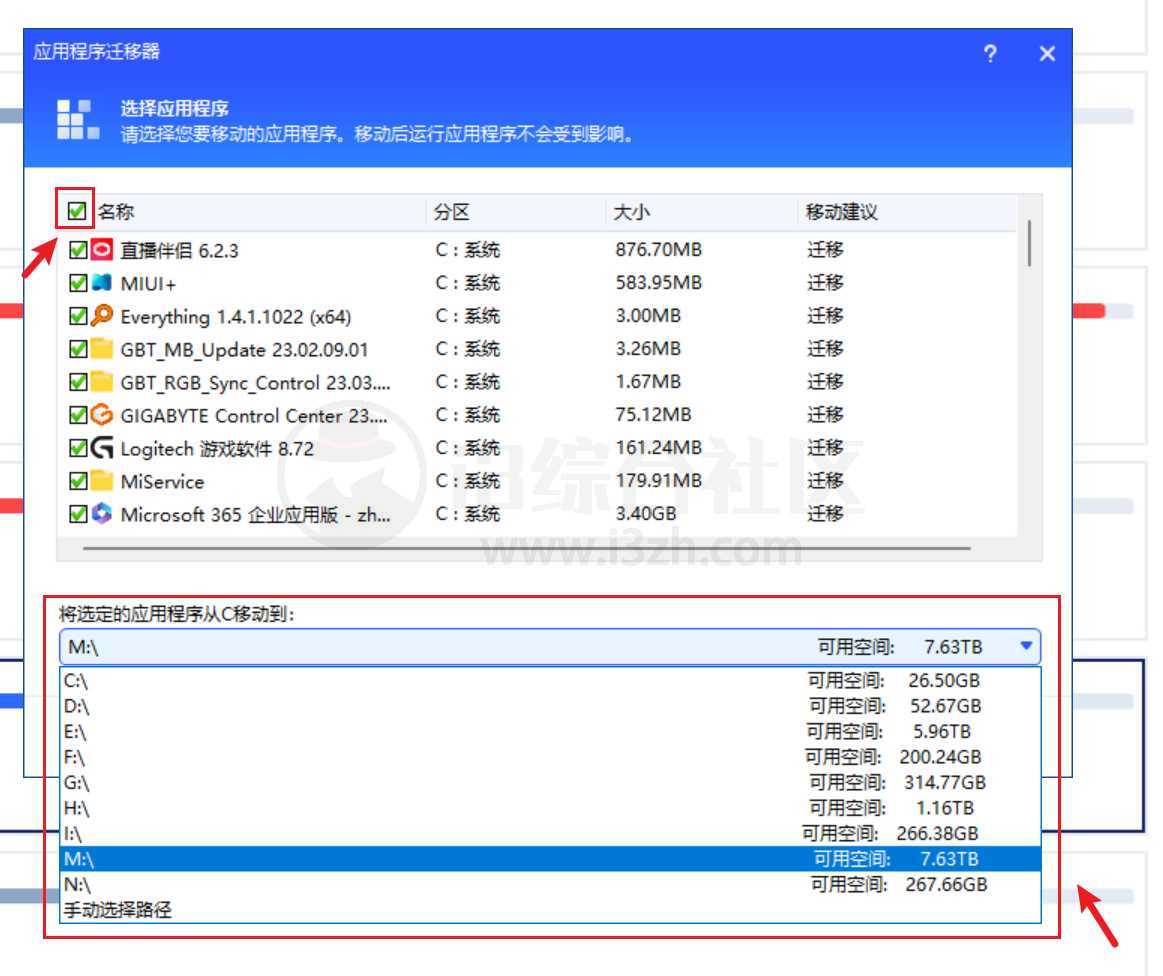
Task: Choose G:\ with 314.77GB free
Action: tap(550, 782)
